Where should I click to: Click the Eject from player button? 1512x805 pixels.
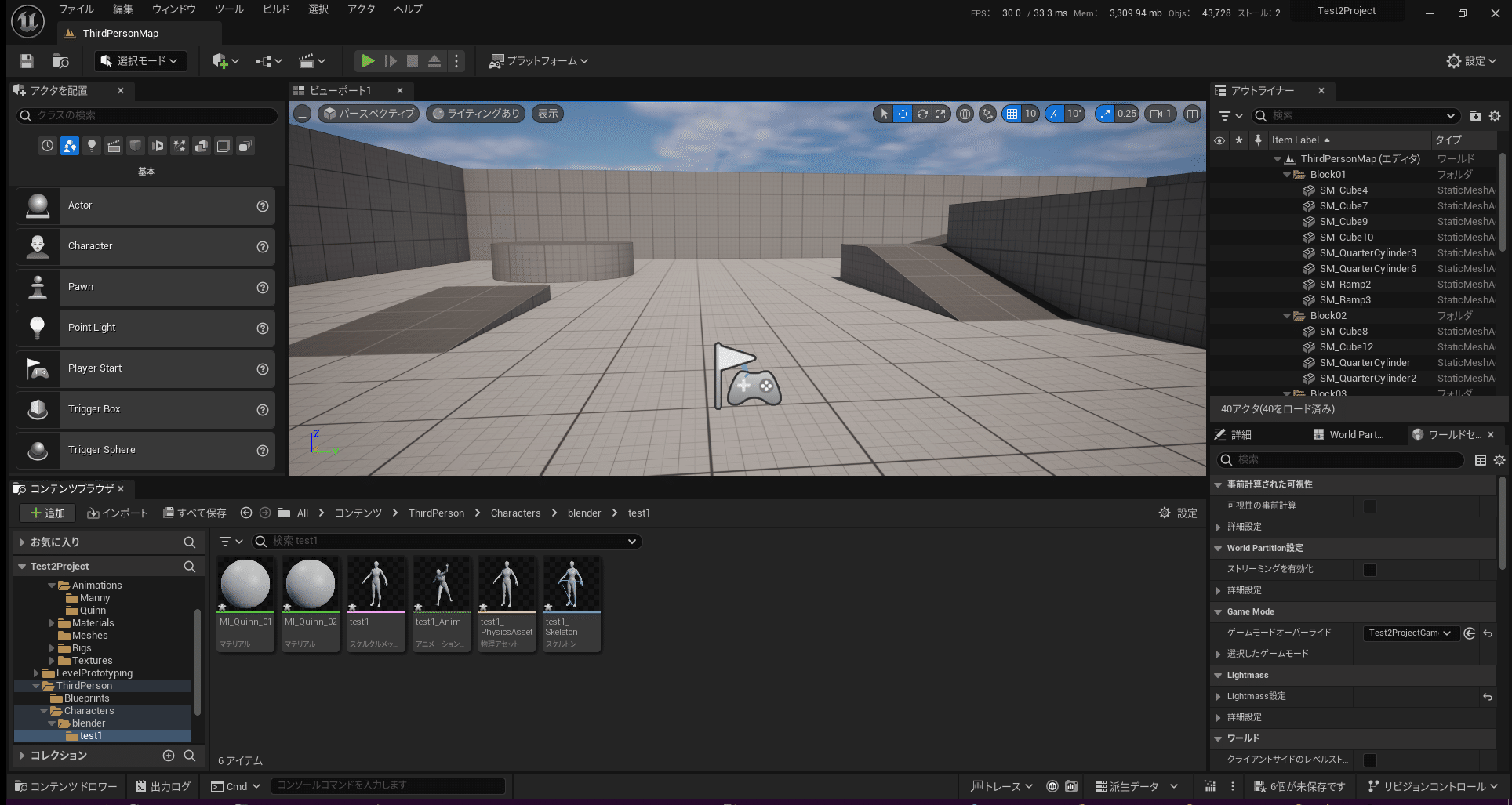tap(434, 61)
